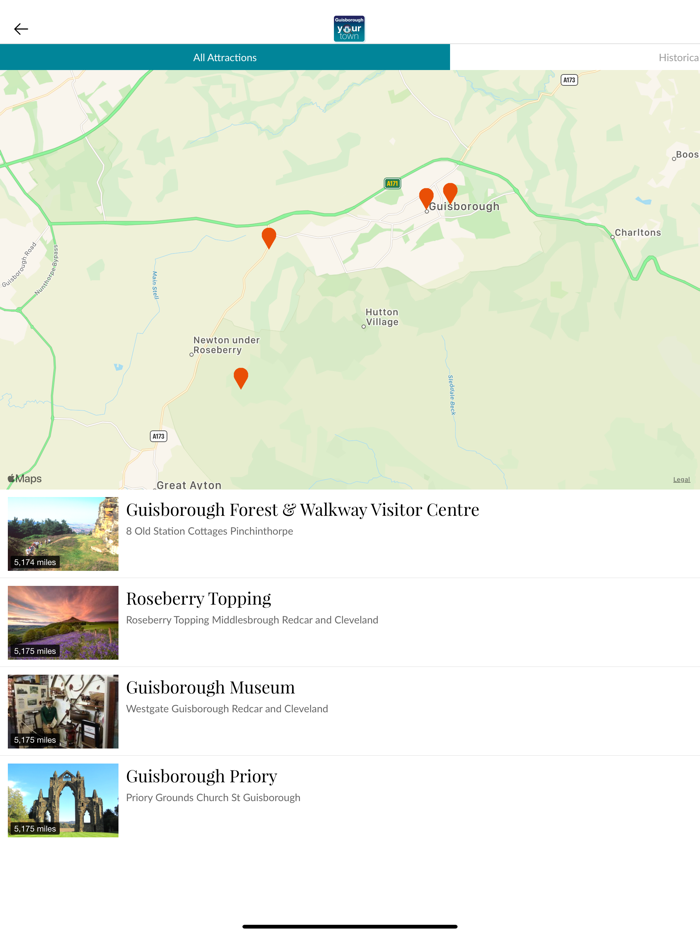Screen dimensions: 700x934
Task: Select the map pin near Newton under Roseberry
Action: coord(241,378)
